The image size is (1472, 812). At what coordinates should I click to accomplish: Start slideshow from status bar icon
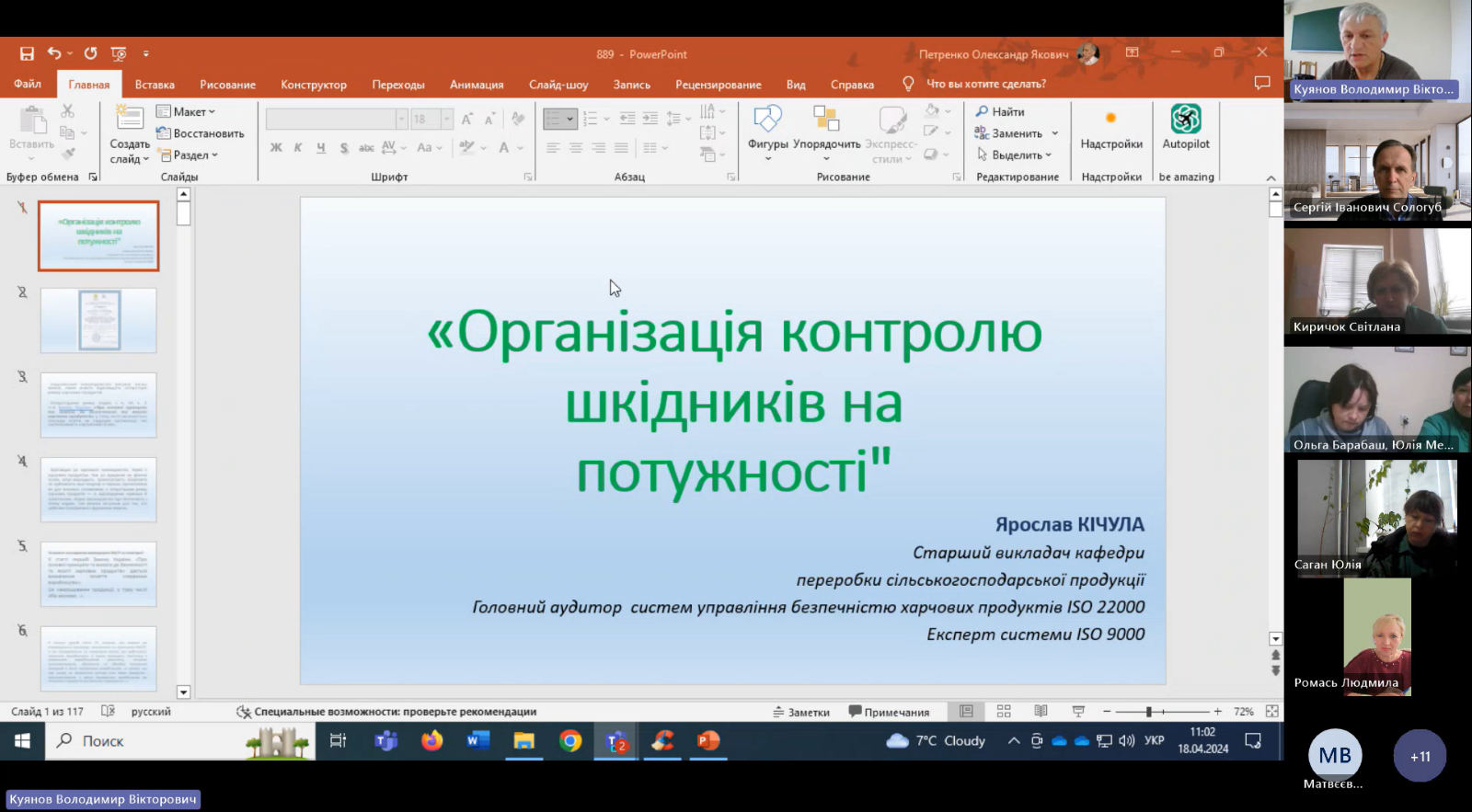[1078, 712]
